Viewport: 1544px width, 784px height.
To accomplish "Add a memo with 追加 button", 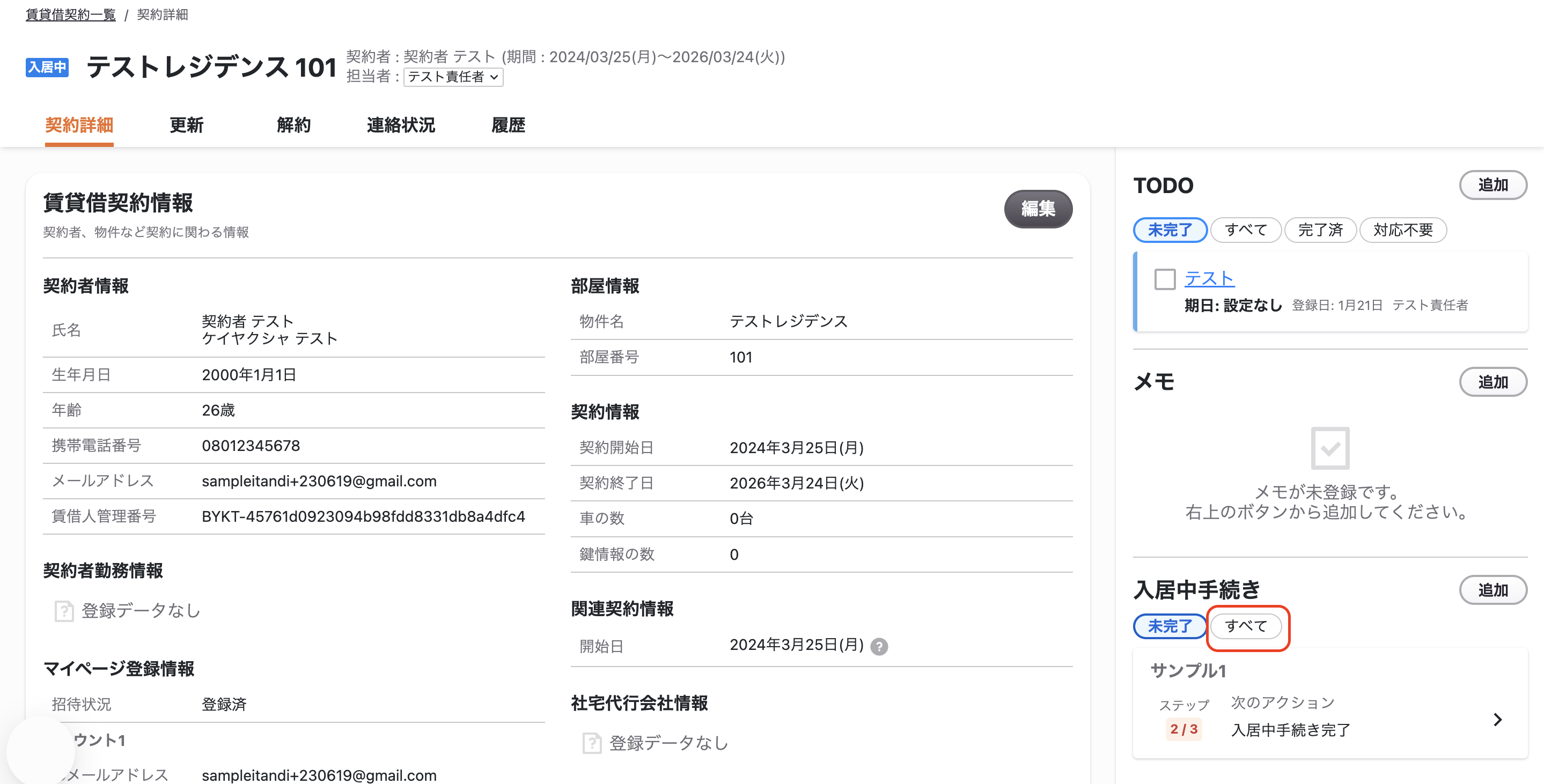I will (1492, 382).
